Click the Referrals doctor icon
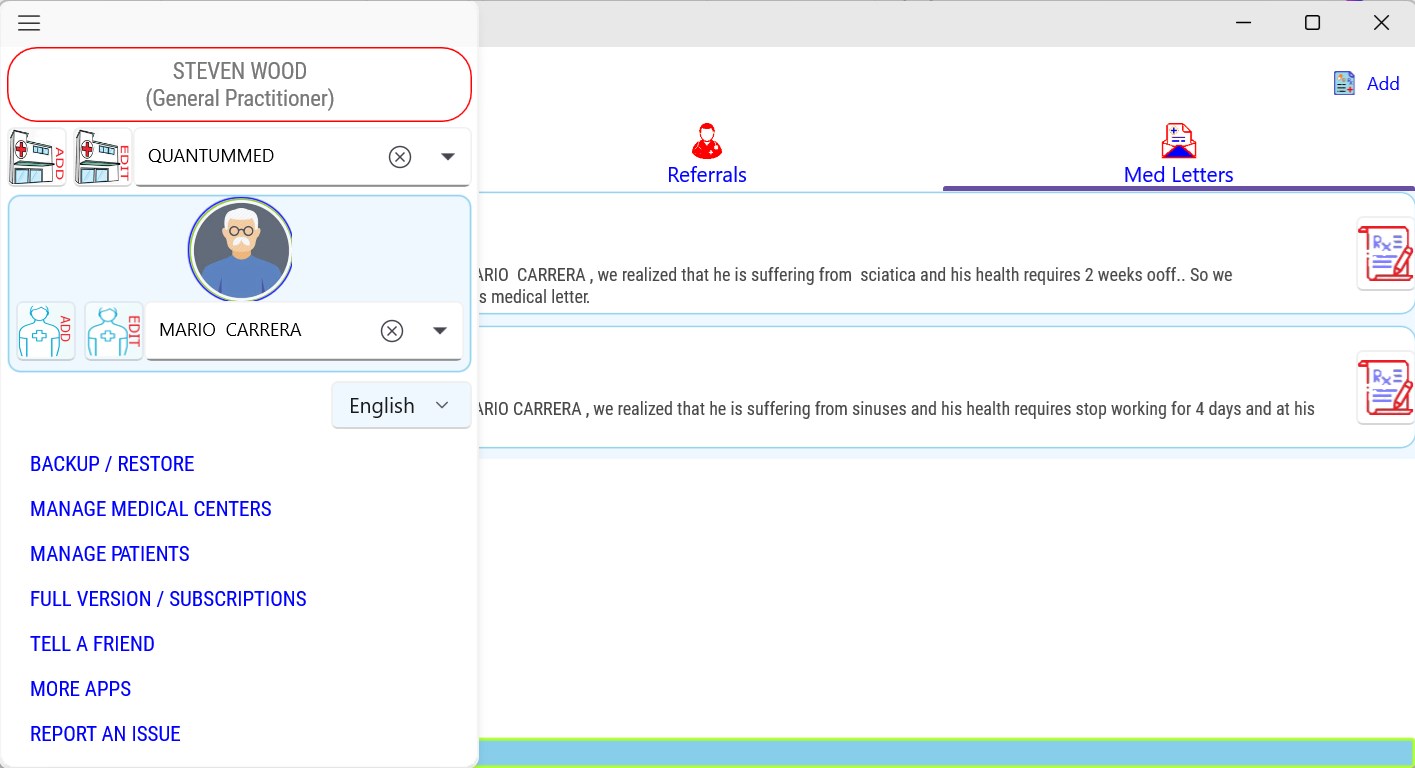1415x768 pixels. [x=707, y=140]
